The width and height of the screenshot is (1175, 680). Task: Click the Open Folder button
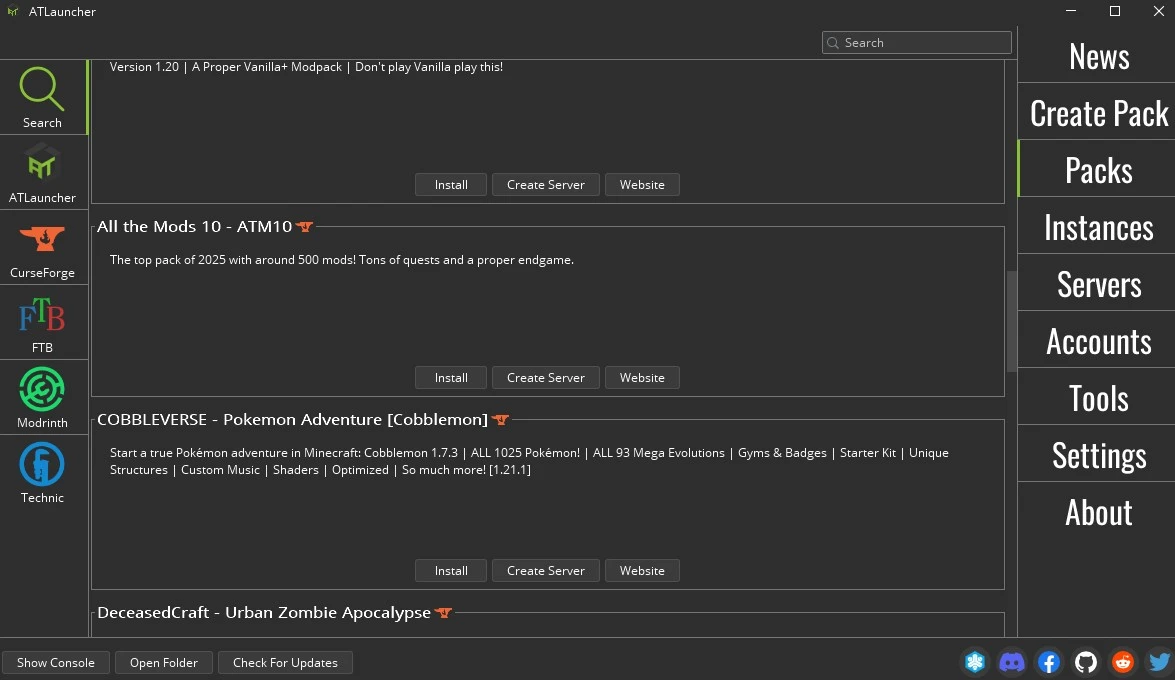point(163,663)
